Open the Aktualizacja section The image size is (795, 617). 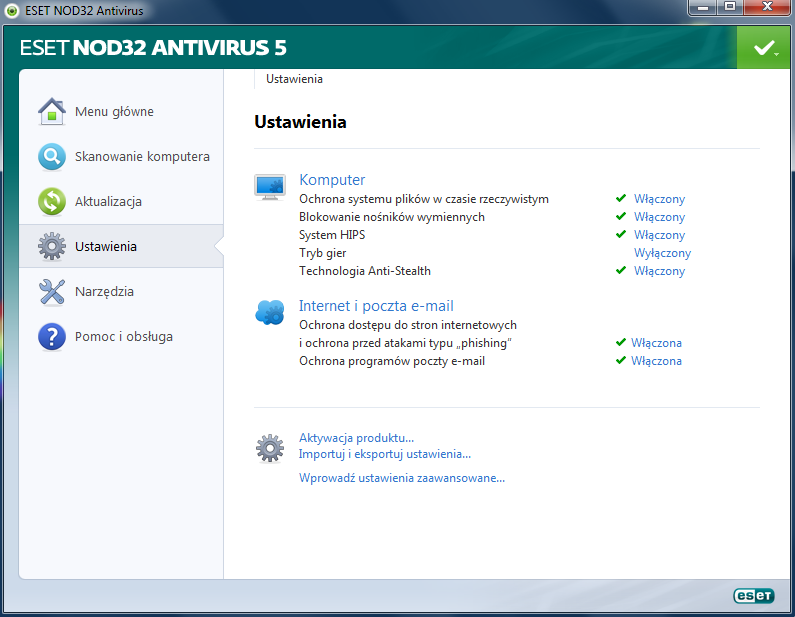(x=108, y=202)
